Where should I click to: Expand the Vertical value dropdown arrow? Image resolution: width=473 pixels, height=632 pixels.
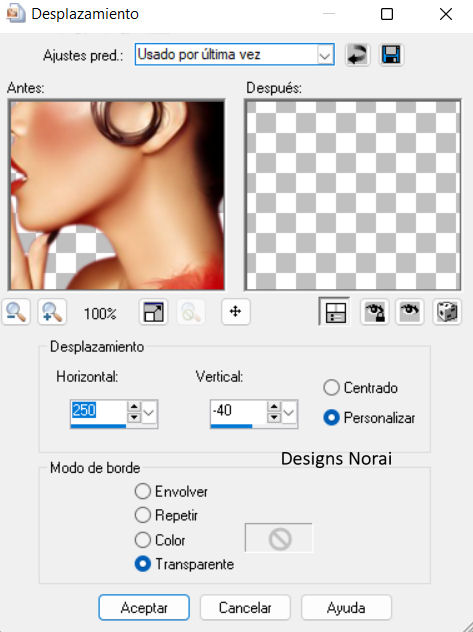[288, 412]
